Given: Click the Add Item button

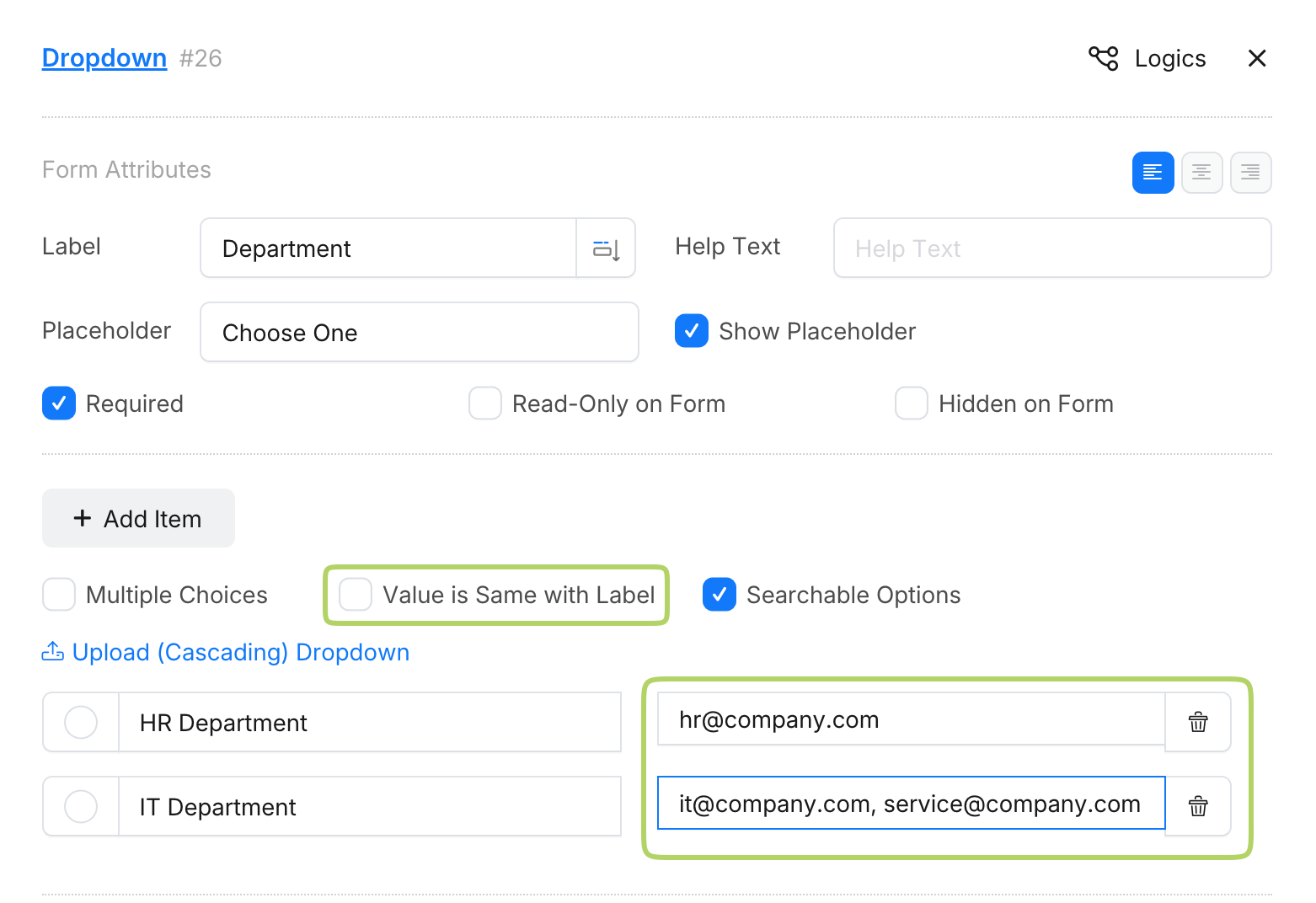Looking at the screenshot, I should click(138, 518).
